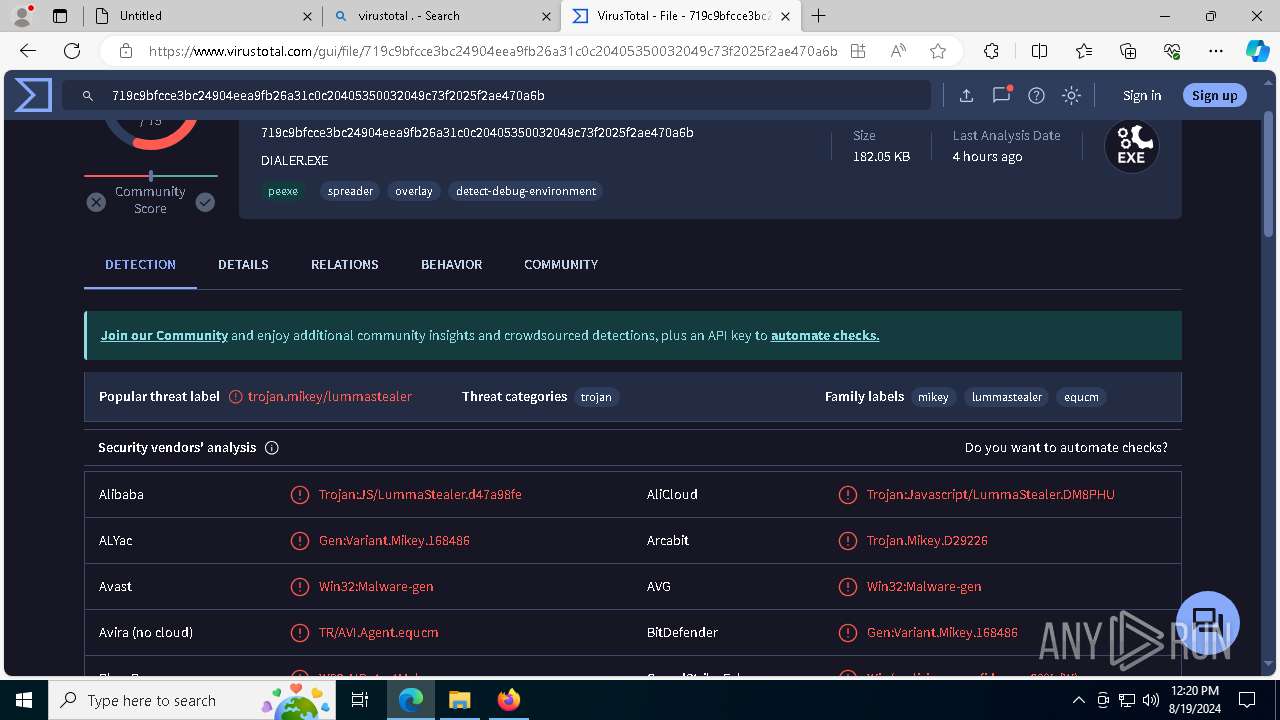Click the Sign in link
This screenshot has height=720, width=1280.
point(1142,95)
